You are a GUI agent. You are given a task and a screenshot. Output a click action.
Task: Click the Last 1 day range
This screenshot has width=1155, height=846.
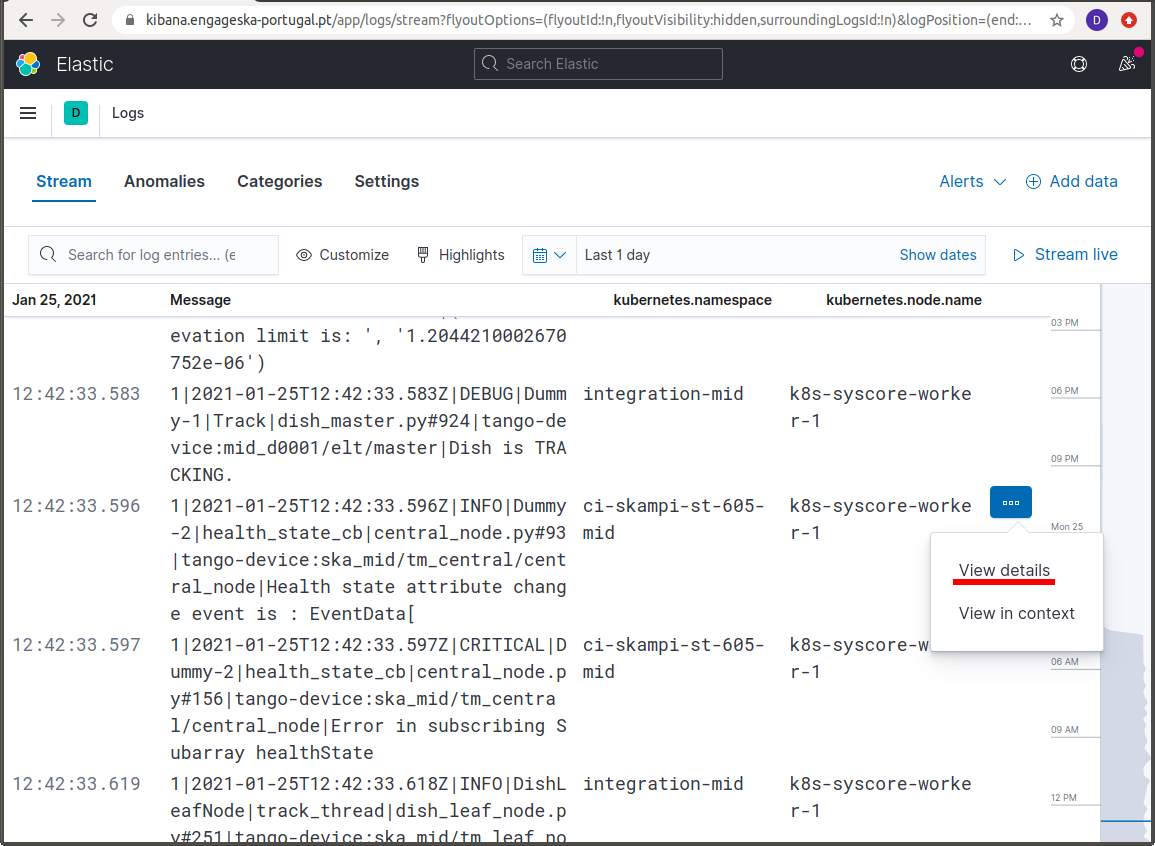617,255
